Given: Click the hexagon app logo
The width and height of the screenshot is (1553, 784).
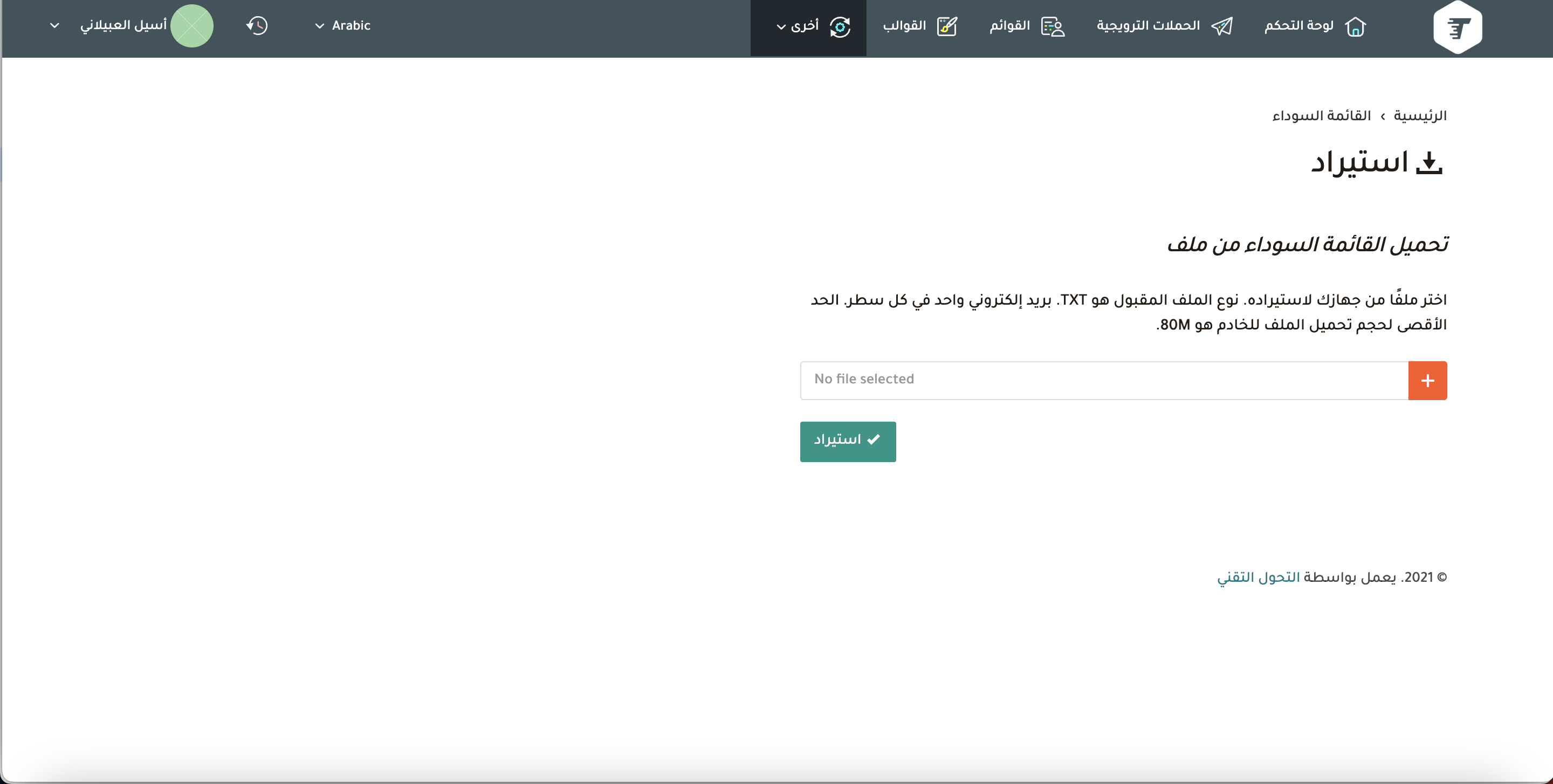Looking at the screenshot, I should [x=1457, y=26].
